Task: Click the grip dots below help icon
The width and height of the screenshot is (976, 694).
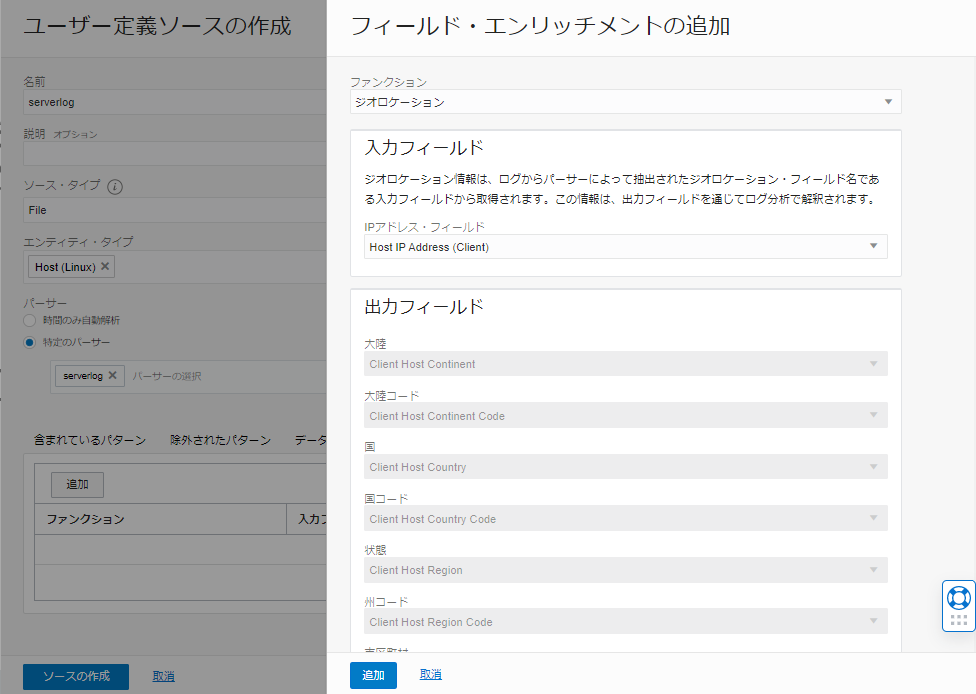Action: (958, 620)
